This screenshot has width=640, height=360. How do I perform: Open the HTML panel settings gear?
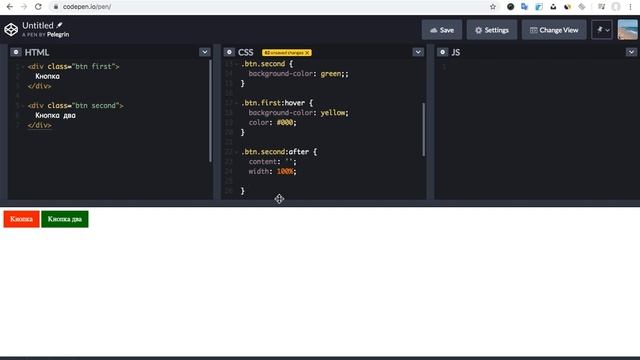[16, 52]
